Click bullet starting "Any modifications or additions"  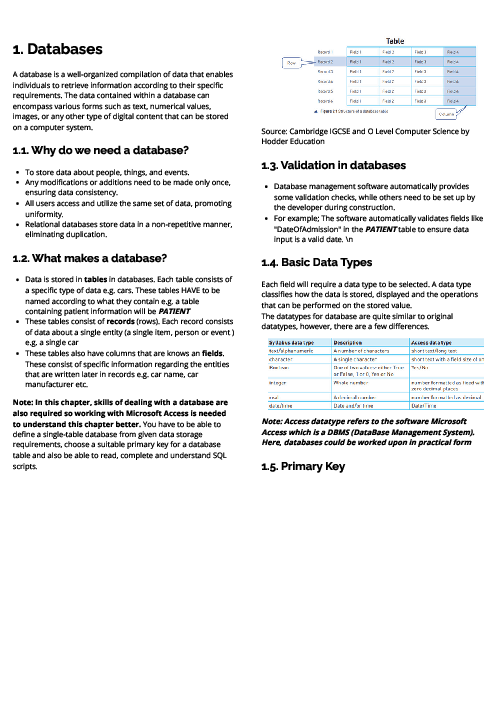(128, 188)
